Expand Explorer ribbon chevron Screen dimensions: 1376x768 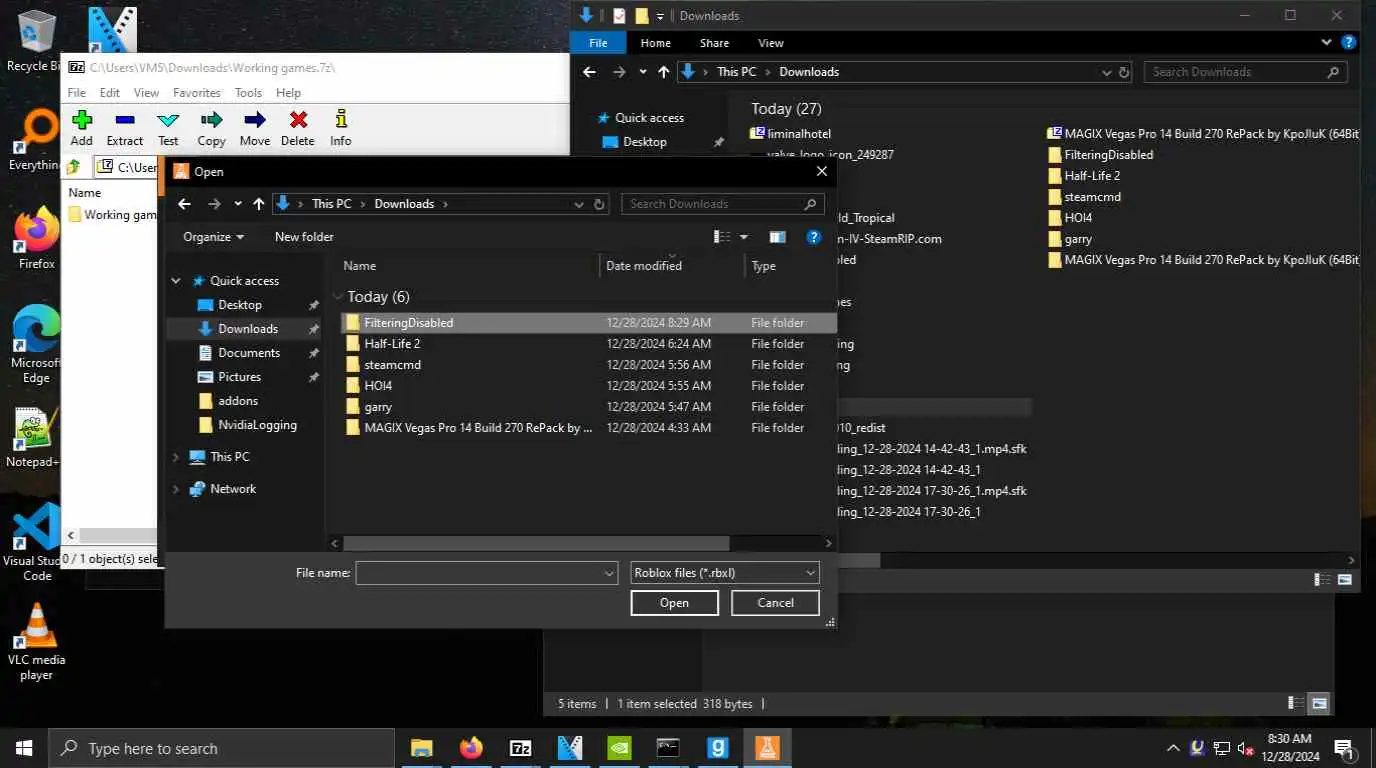[1325, 43]
